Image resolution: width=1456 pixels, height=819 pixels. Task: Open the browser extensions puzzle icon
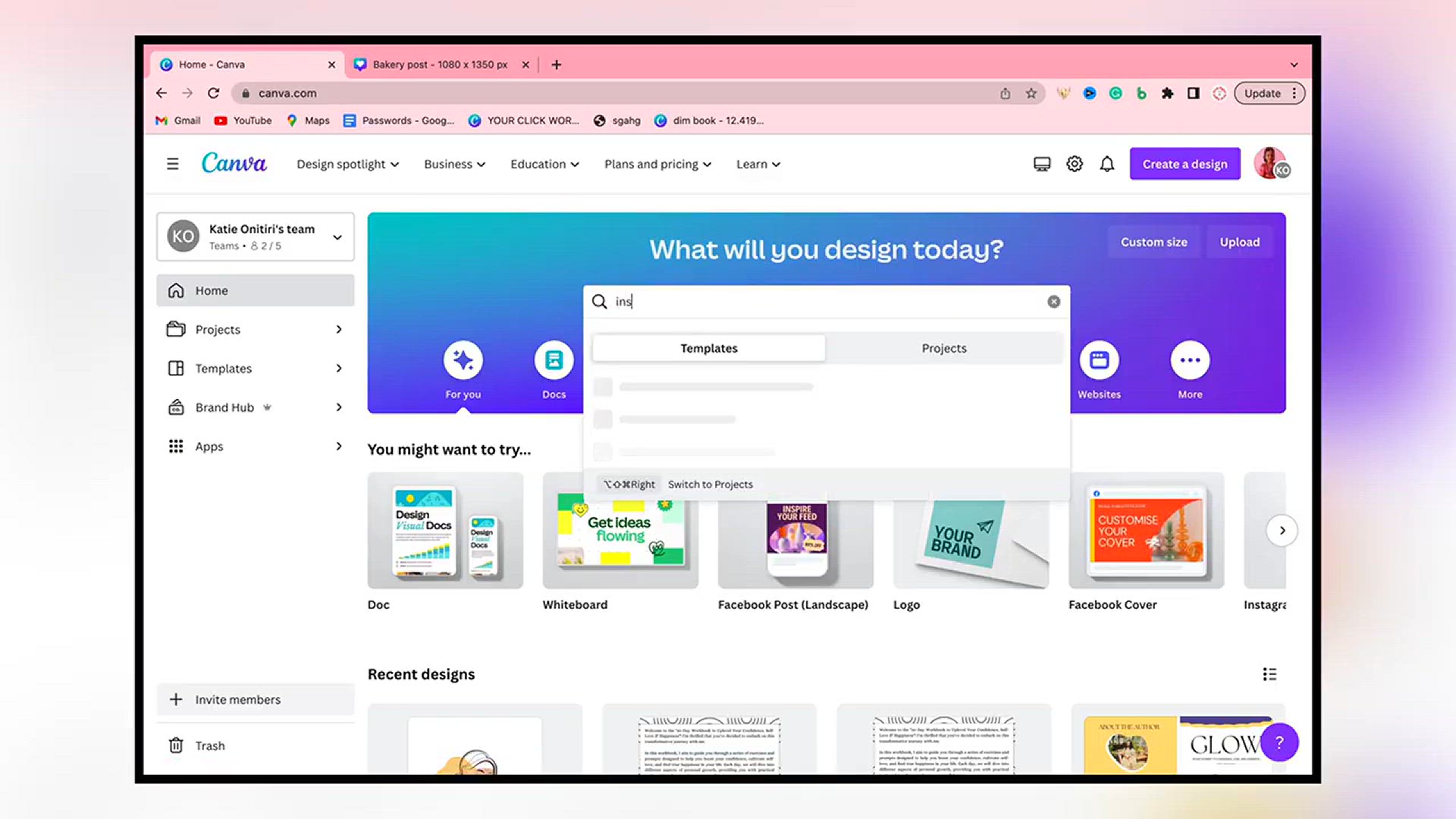point(1167,93)
